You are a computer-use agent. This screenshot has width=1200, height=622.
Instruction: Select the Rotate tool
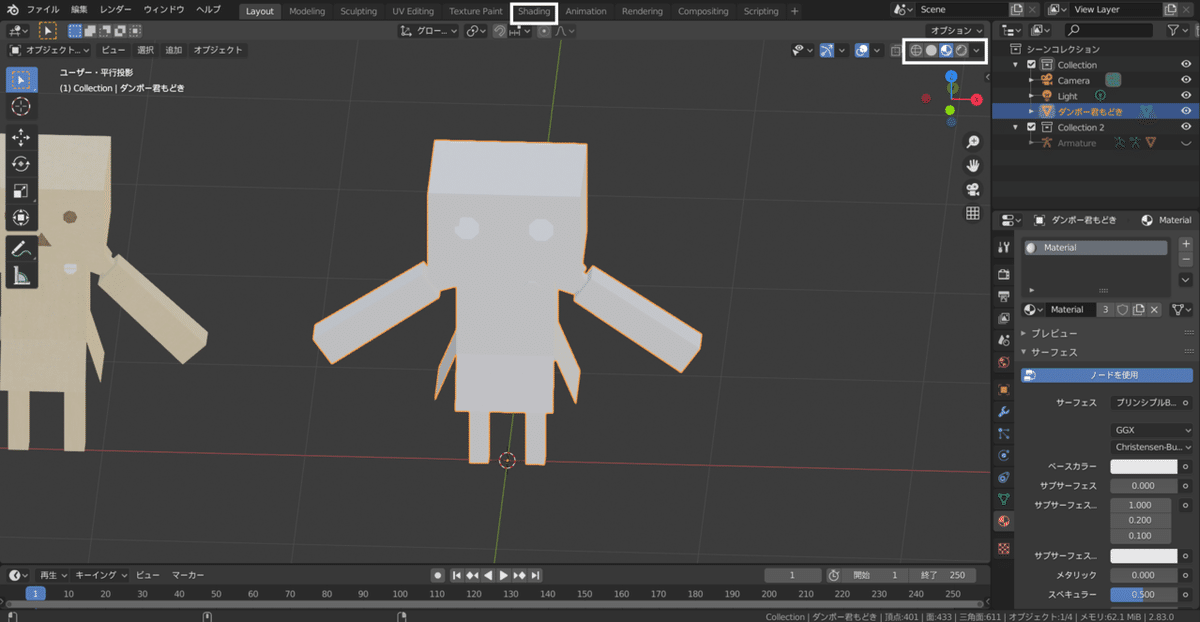21,164
